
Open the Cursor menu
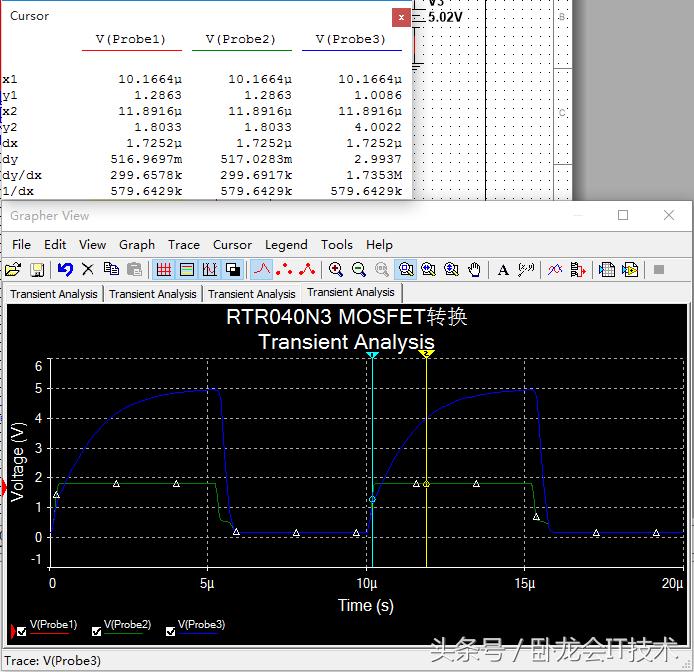click(x=232, y=244)
